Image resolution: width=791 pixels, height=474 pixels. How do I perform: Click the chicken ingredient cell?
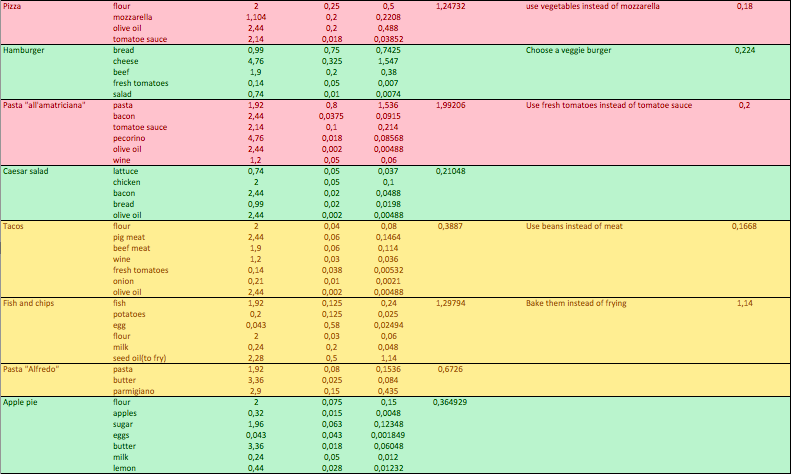click(x=128, y=182)
